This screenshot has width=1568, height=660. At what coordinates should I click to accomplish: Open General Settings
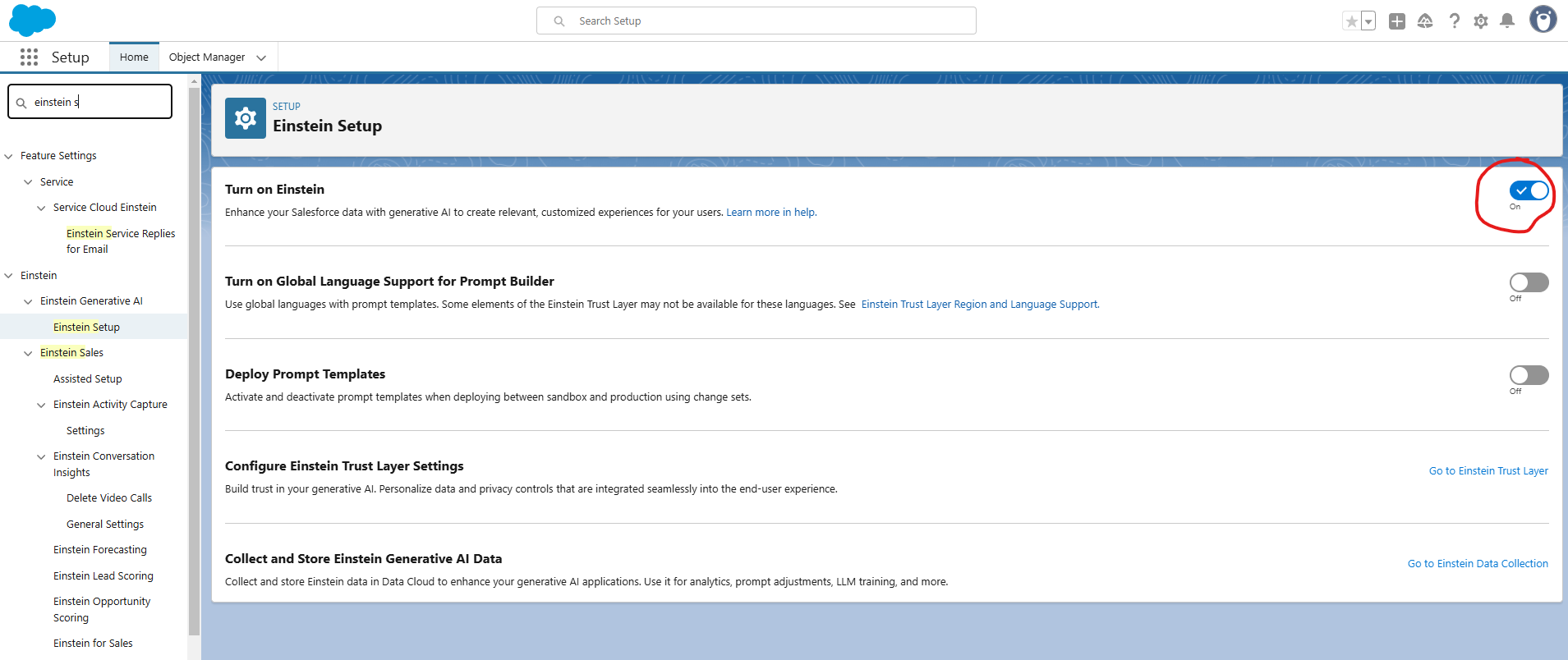pos(105,524)
